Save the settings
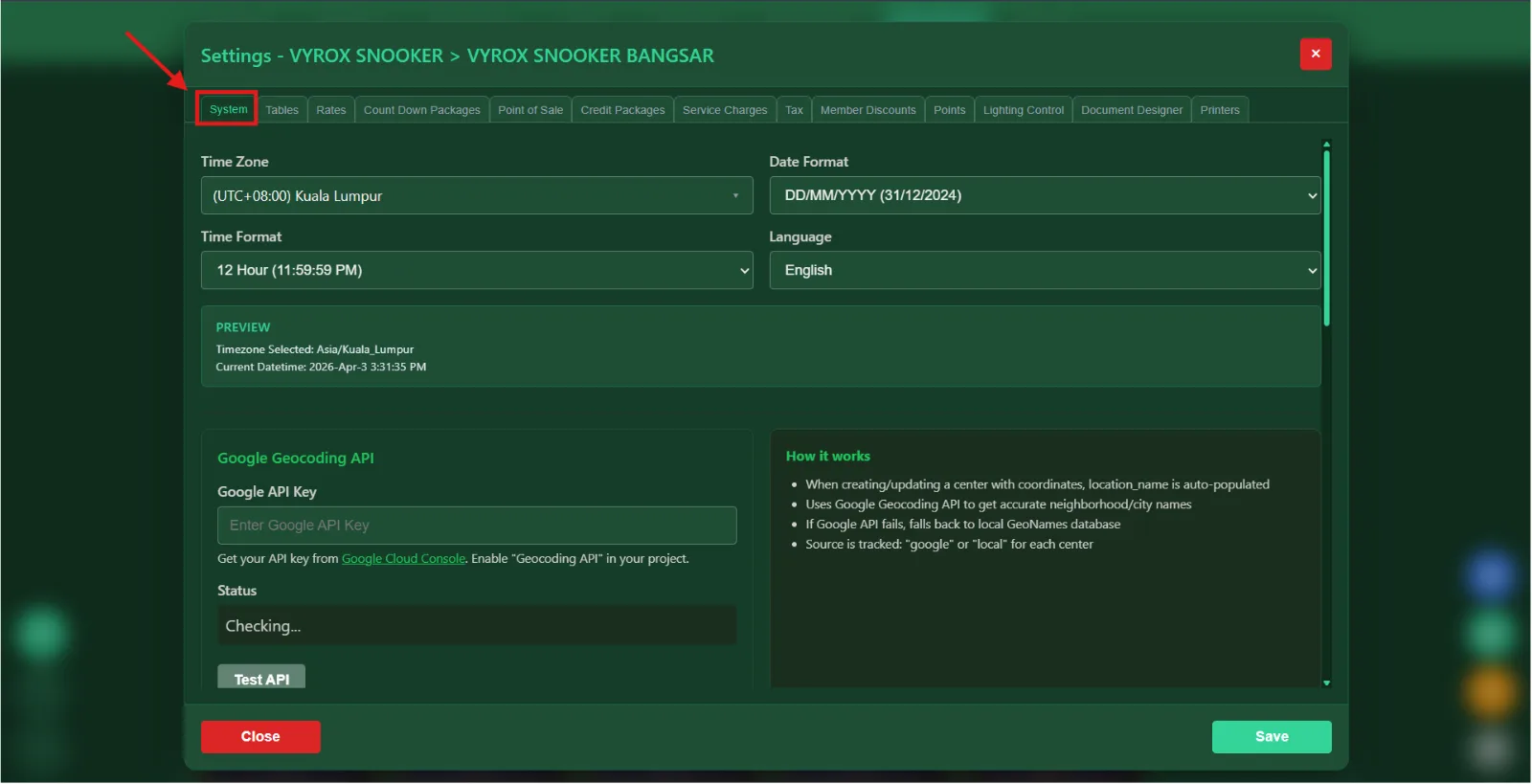The image size is (1532, 784). 1272,737
